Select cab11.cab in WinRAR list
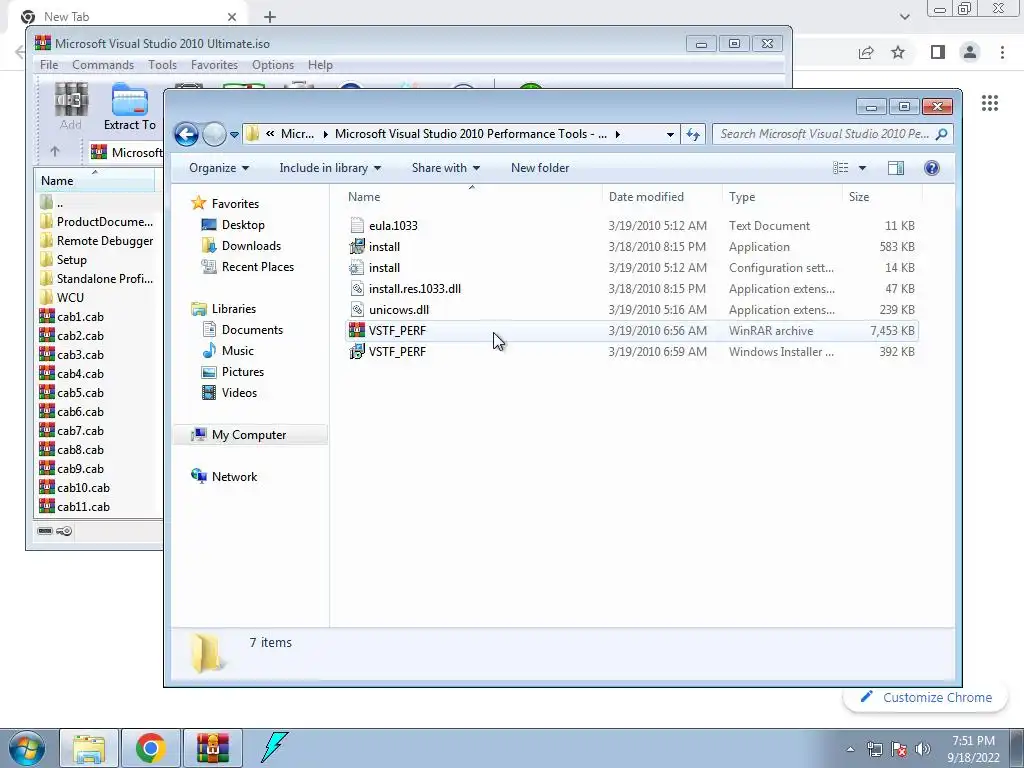Screen dimensions: 1024x768 (74, 506)
